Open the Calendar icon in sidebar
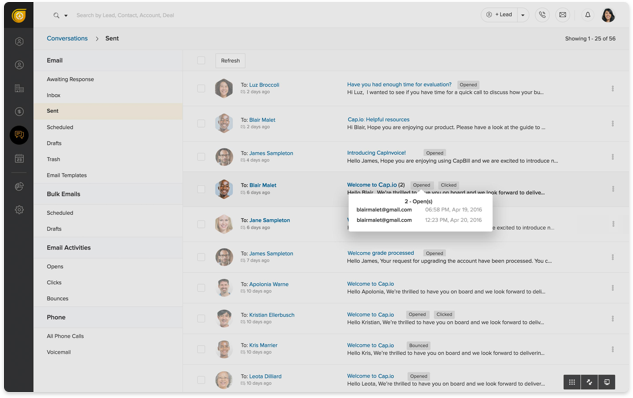The height and width of the screenshot is (398, 633). 19,159
